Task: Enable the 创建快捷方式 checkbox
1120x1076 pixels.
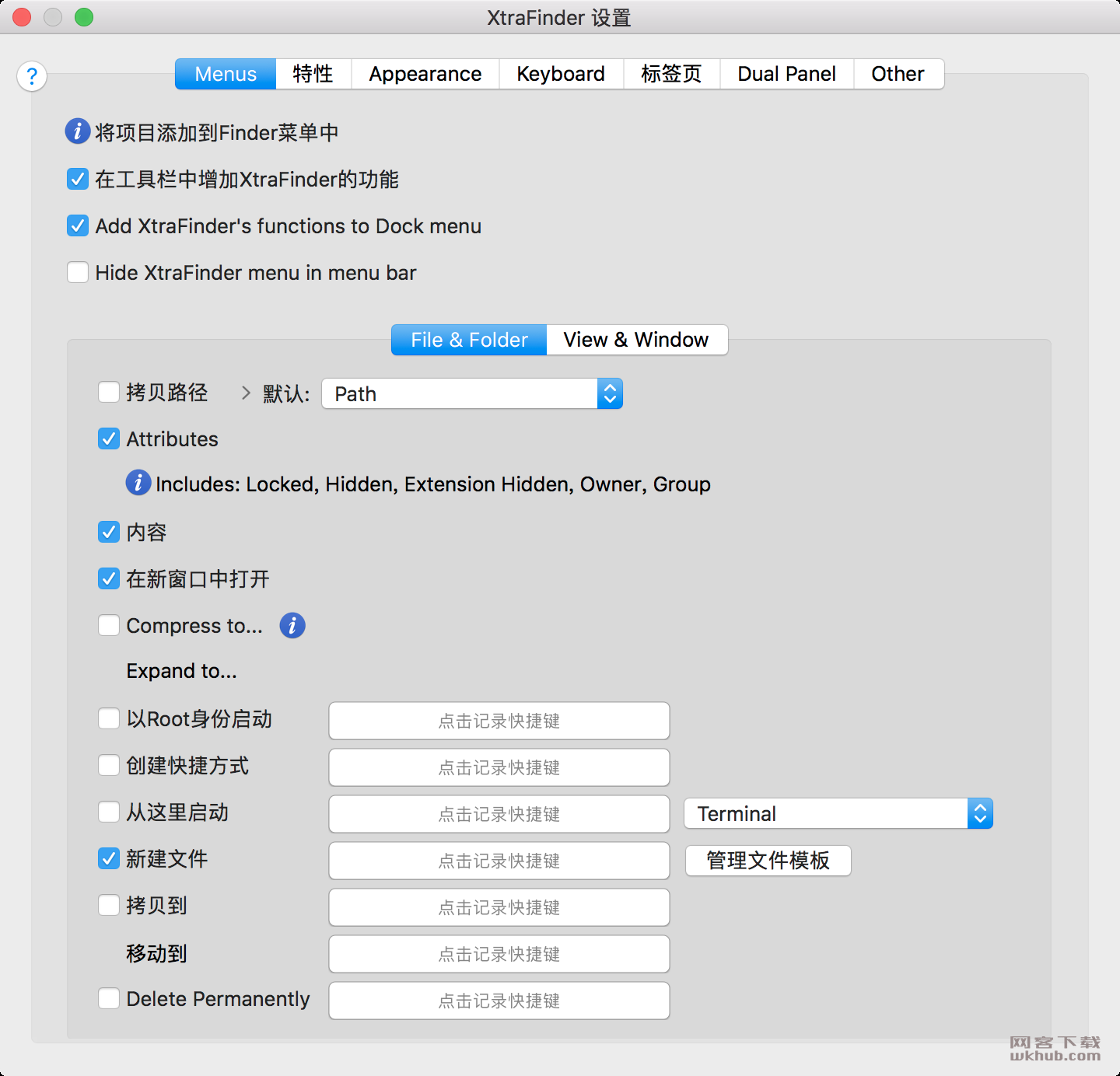Action: click(109, 766)
